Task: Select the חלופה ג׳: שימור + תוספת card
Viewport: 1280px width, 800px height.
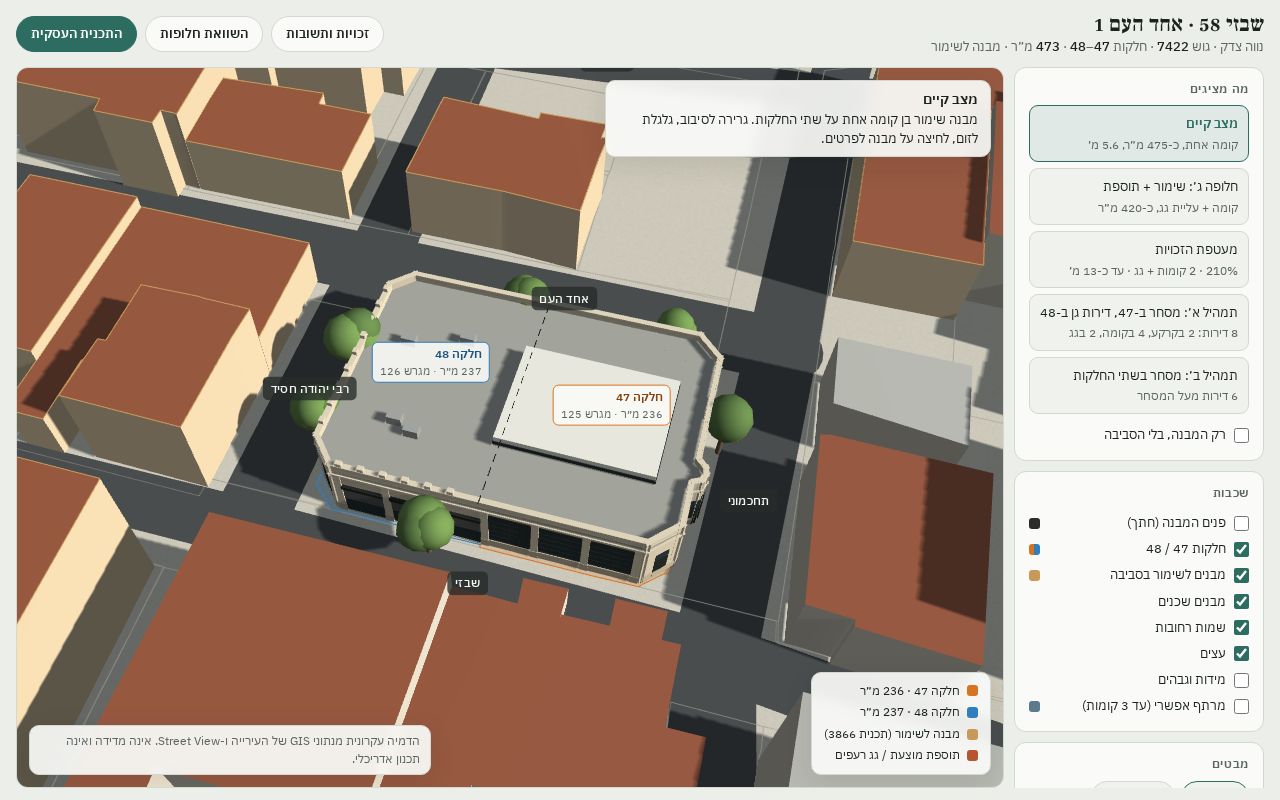Action: click(x=1139, y=197)
